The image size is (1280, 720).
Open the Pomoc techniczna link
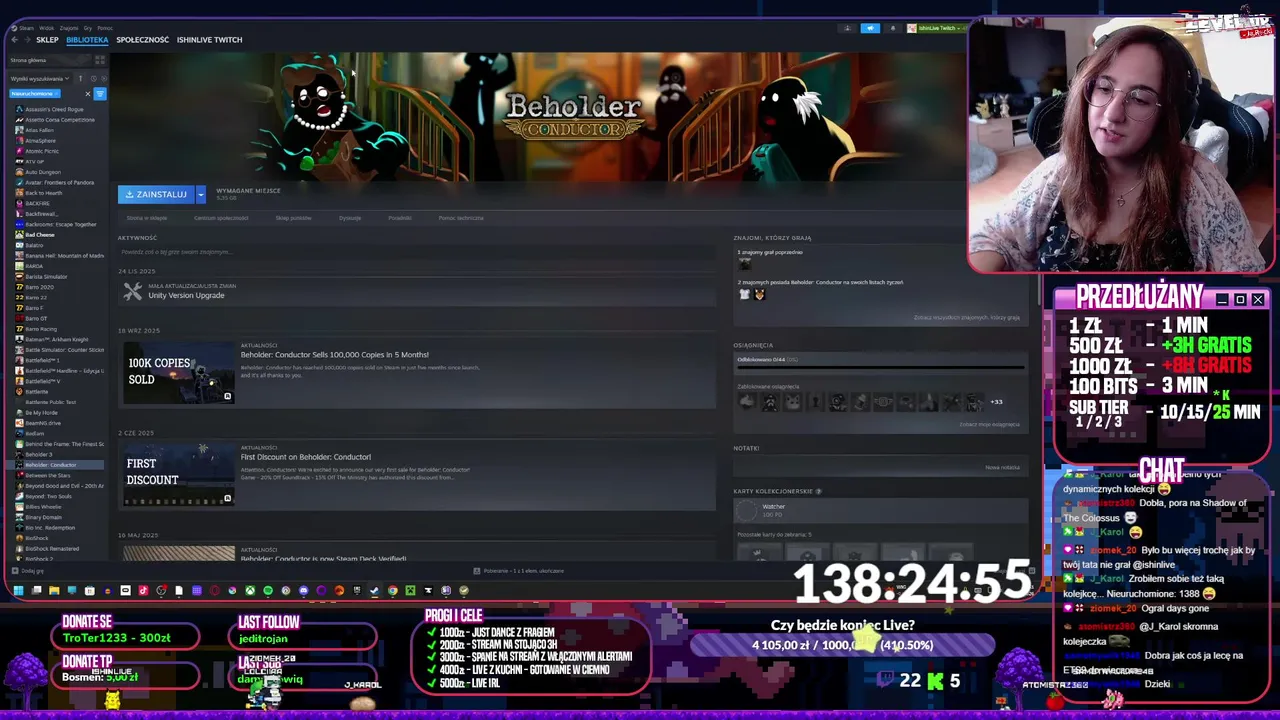(461, 218)
